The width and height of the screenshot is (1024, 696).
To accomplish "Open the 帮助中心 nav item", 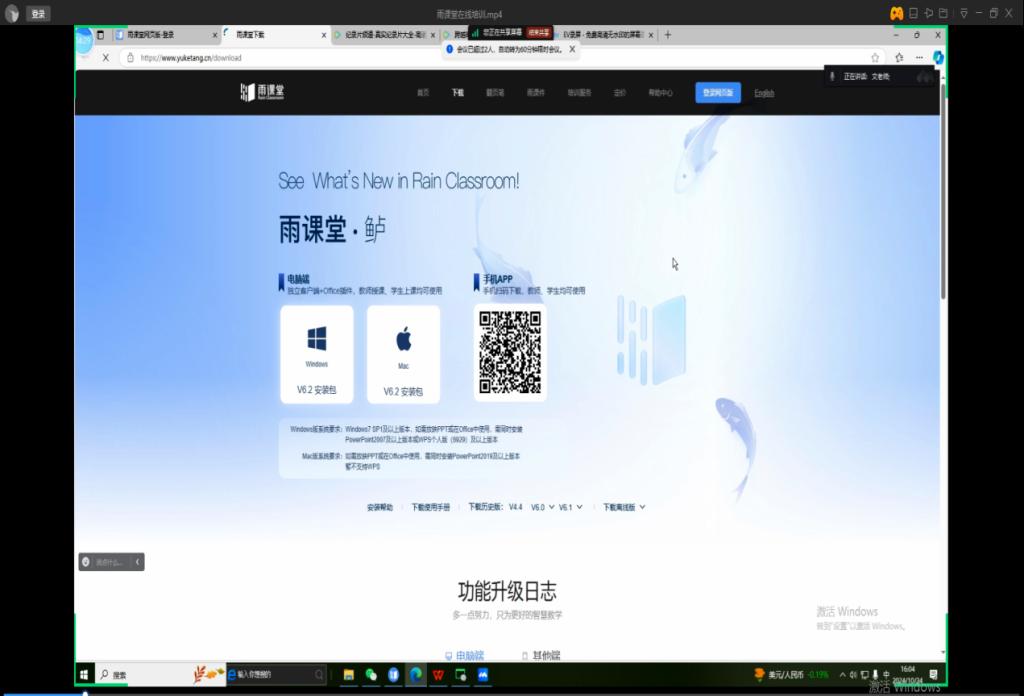I will coord(660,93).
